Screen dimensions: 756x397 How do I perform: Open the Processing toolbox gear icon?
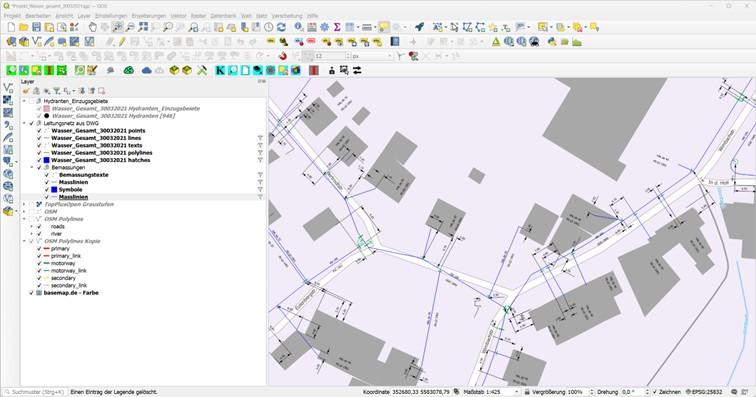point(324,27)
